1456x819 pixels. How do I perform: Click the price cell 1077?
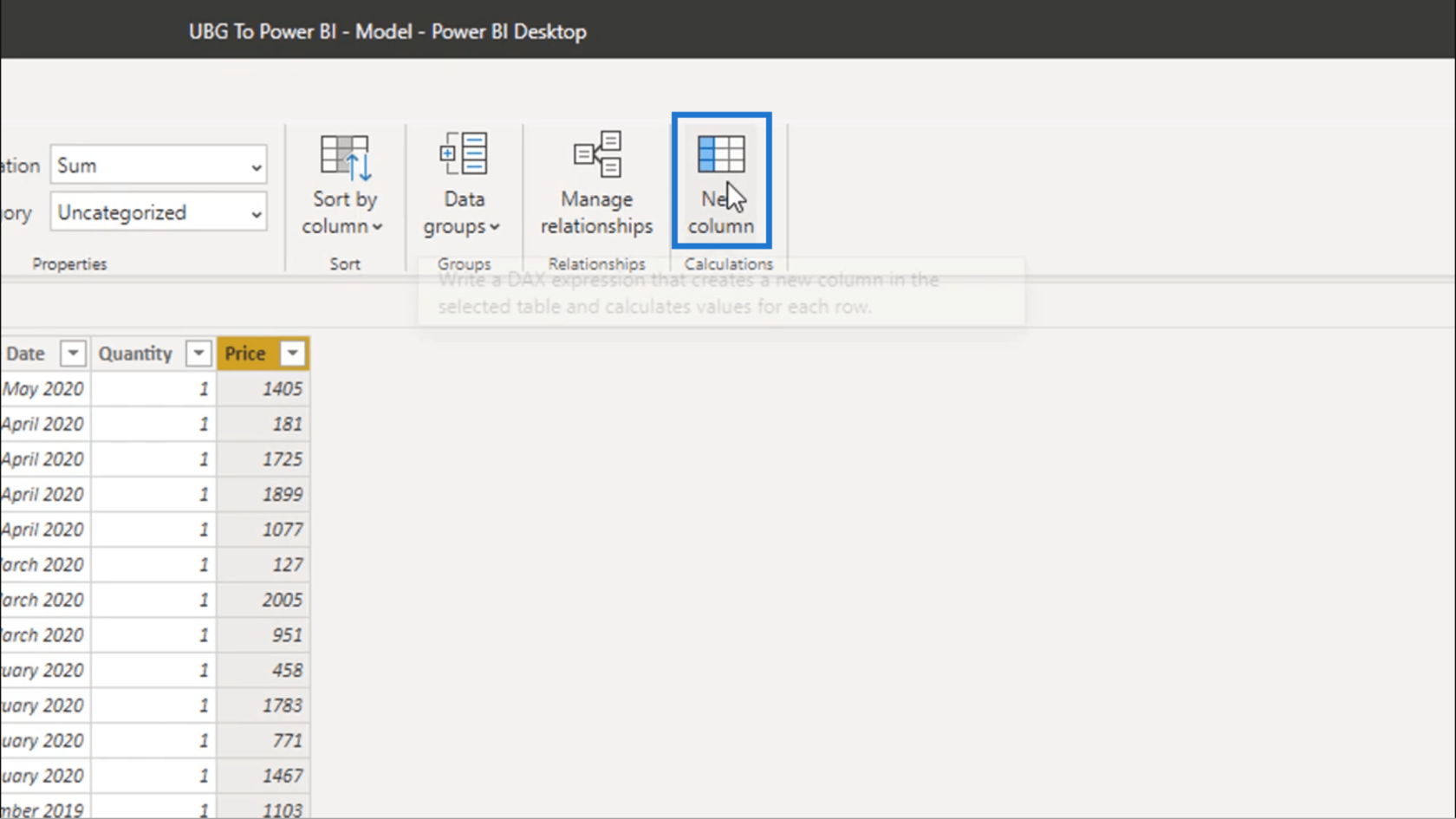click(263, 530)
